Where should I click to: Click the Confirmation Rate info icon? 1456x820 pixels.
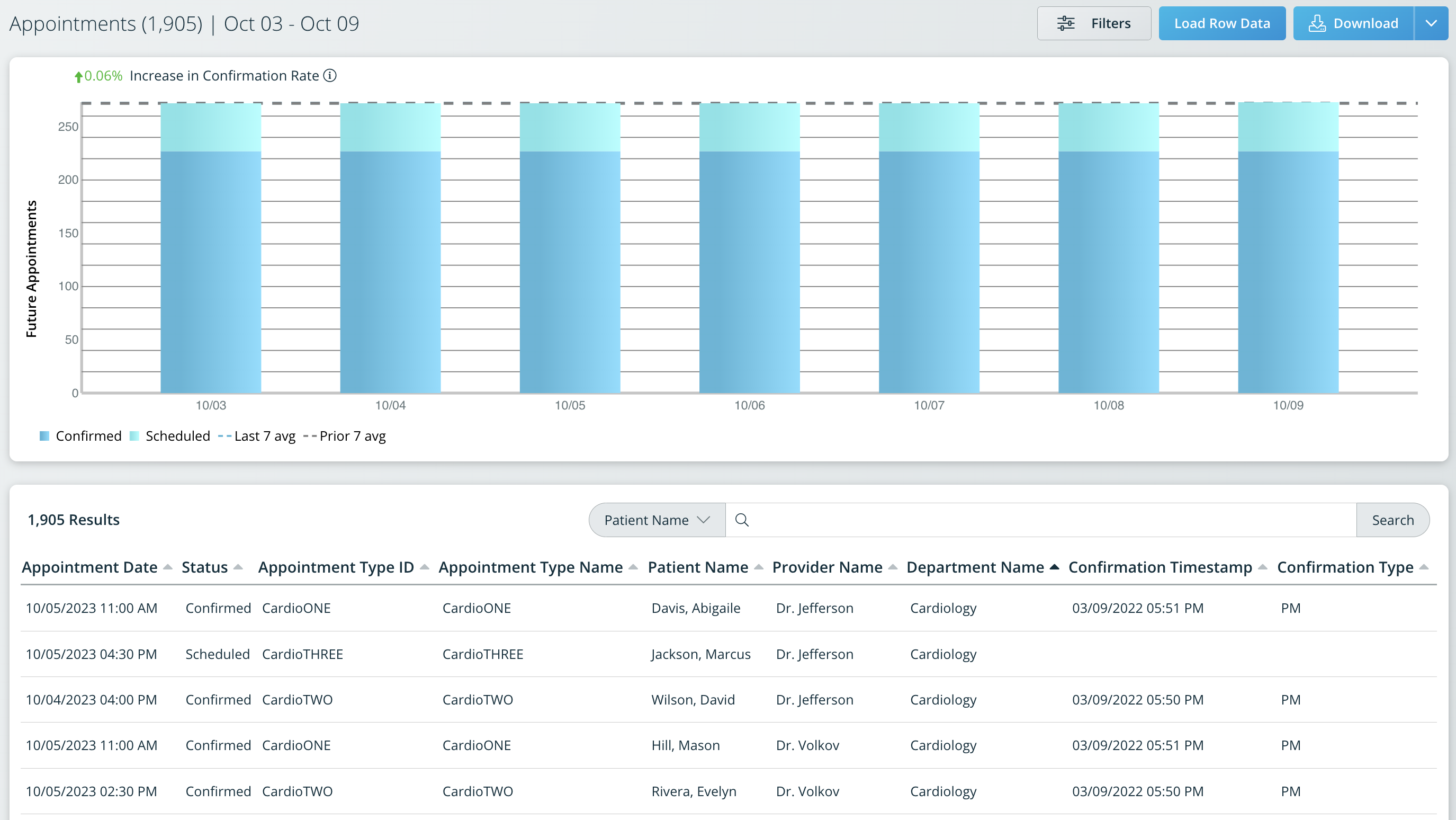point(330,75)
